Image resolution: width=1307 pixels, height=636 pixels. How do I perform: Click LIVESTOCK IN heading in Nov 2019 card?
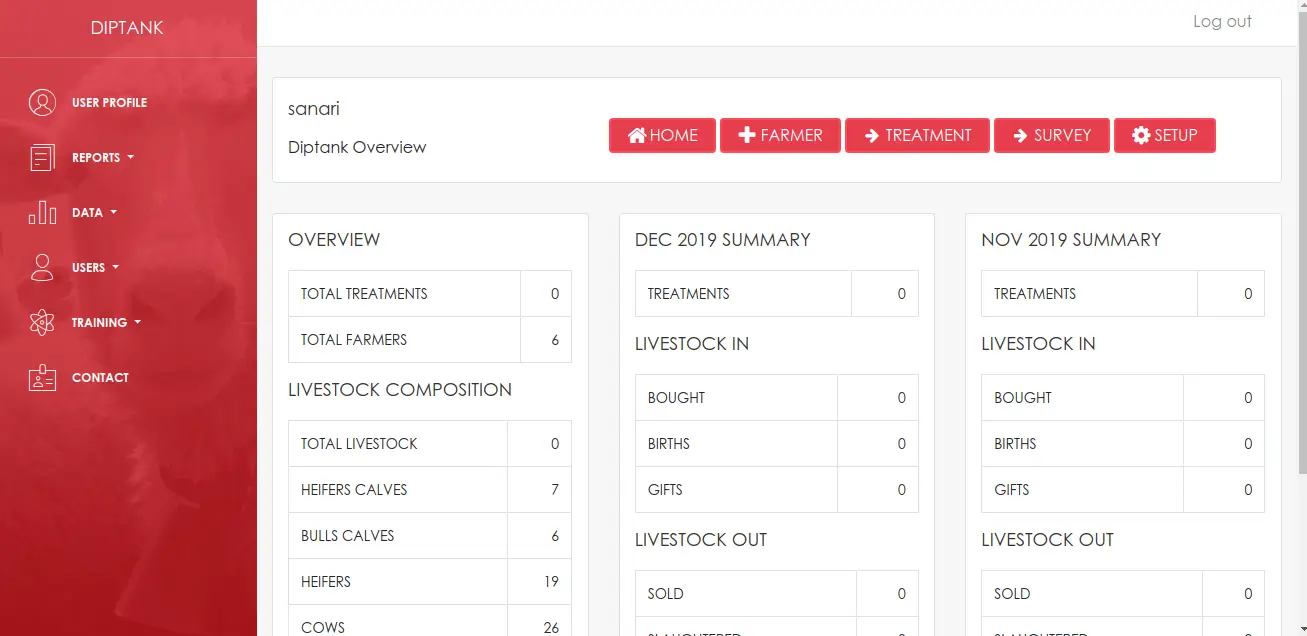click(1038, 344)
